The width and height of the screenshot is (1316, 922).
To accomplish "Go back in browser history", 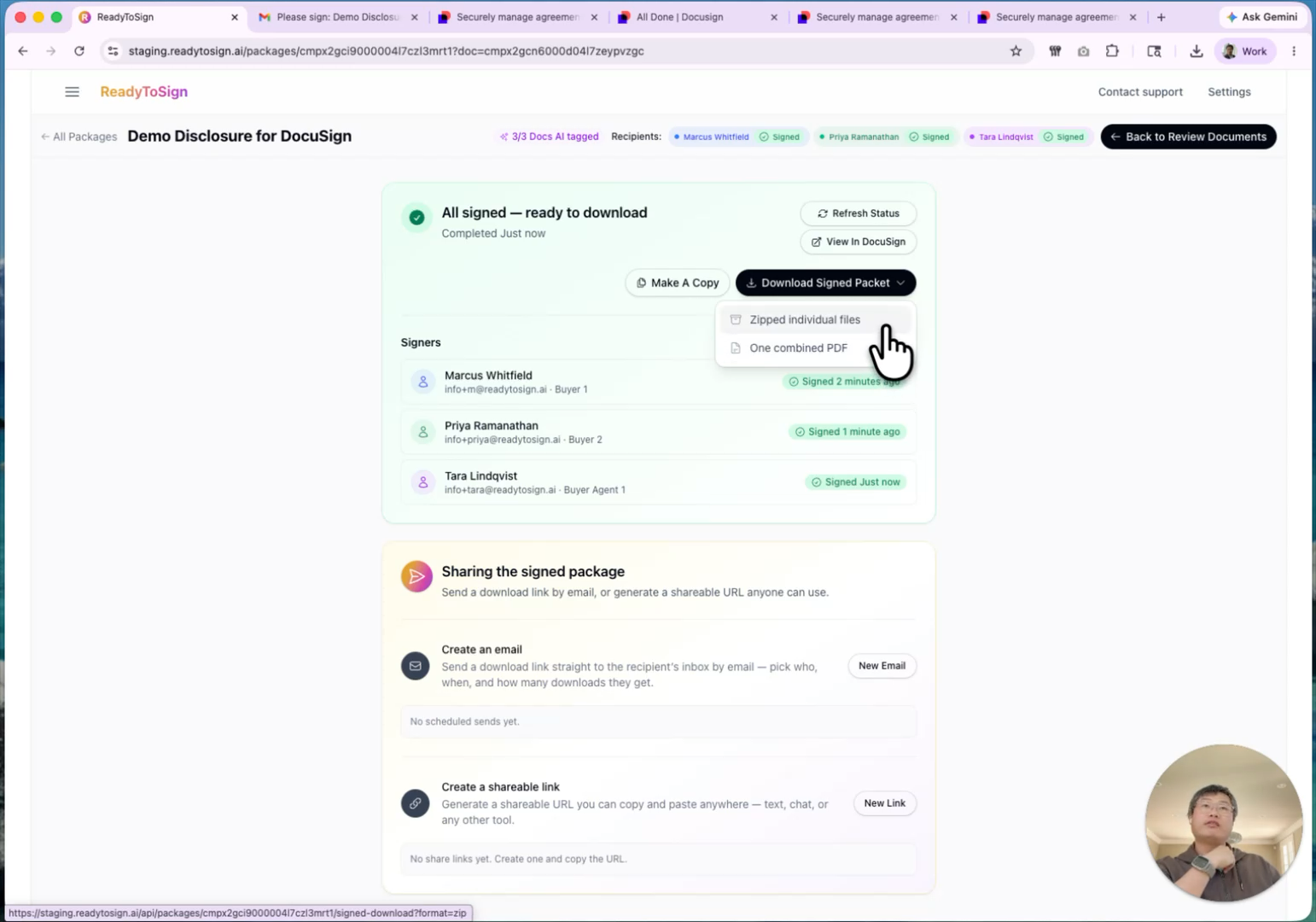I will pos(23,51).
